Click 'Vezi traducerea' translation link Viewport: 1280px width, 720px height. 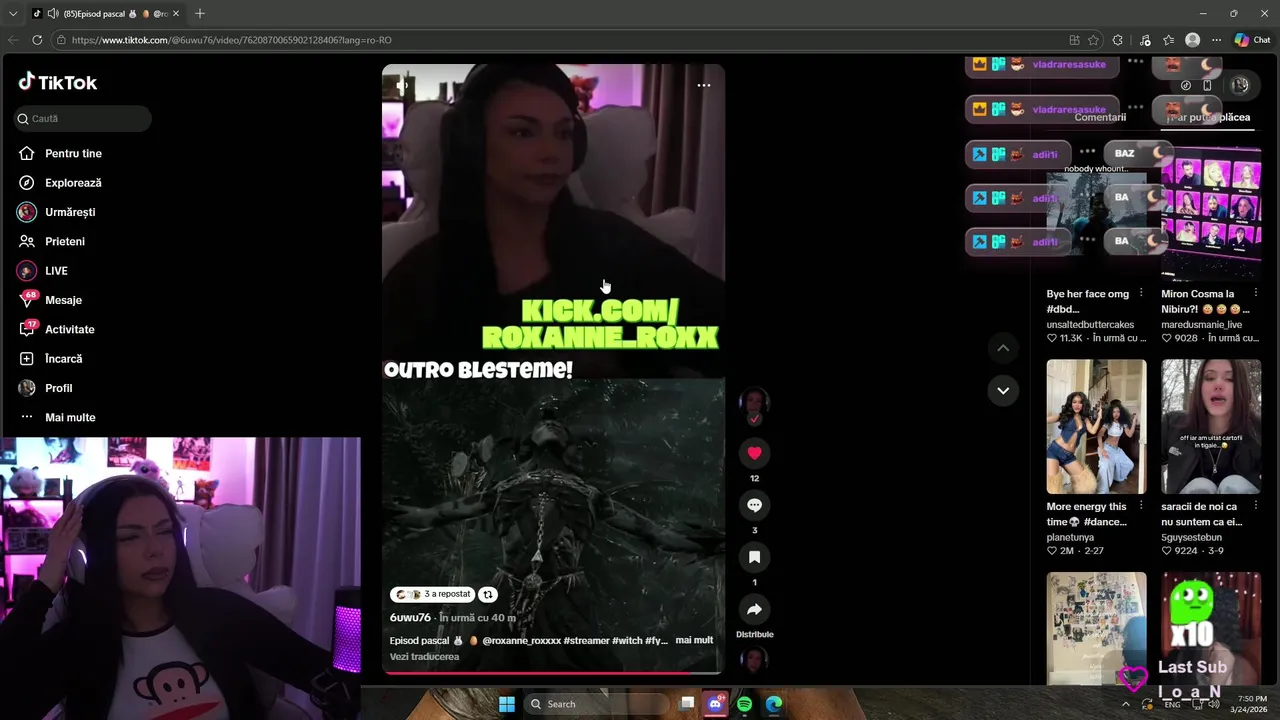[424, 657]
